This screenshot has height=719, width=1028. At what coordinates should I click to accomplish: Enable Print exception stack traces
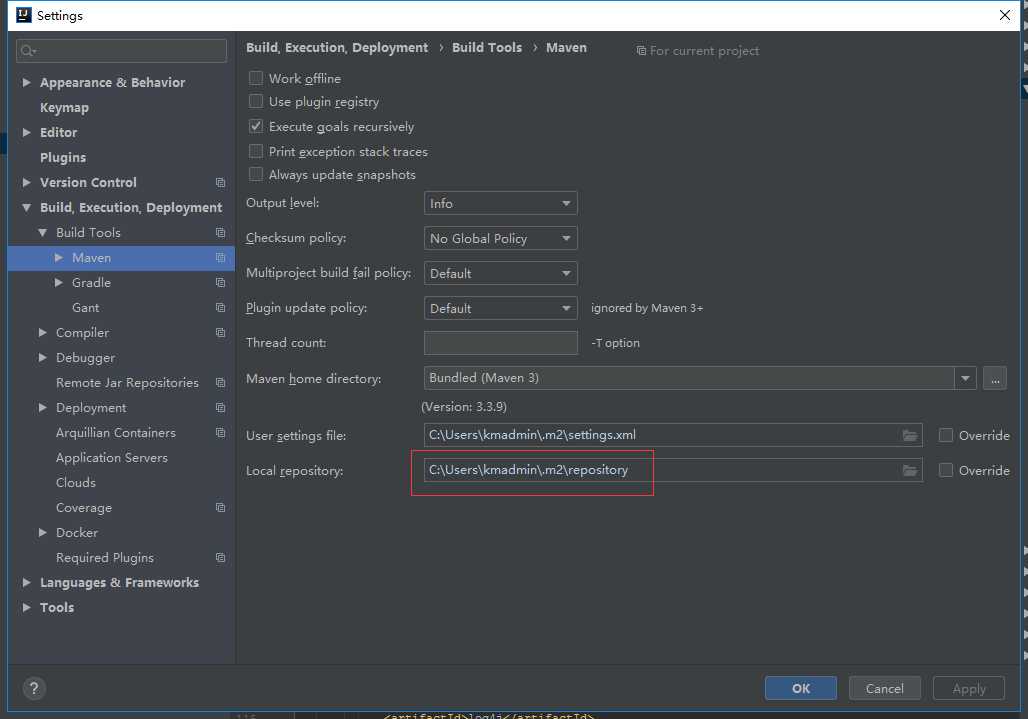point(256,151)
